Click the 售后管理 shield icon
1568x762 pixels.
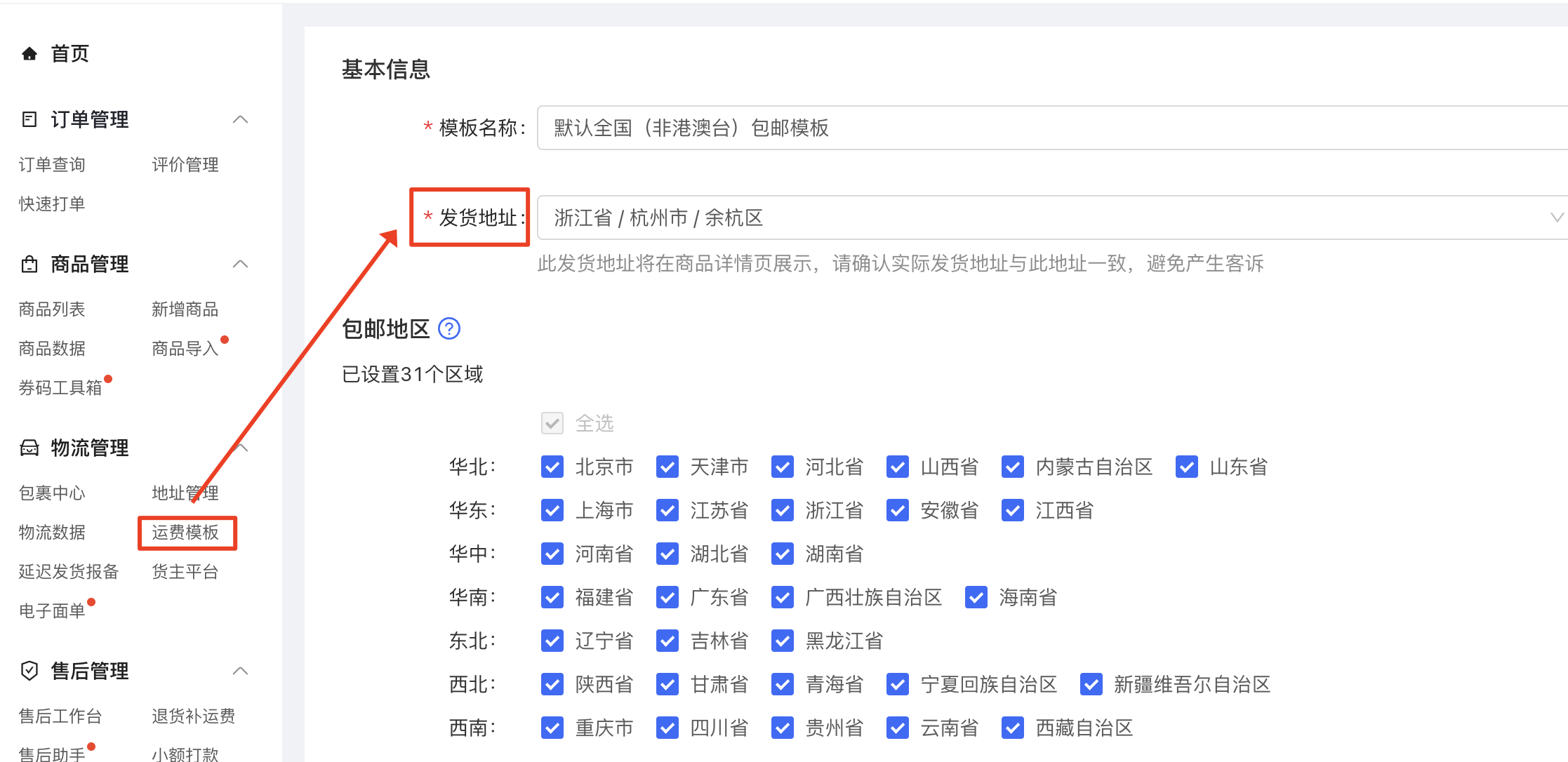pos(29,671)
